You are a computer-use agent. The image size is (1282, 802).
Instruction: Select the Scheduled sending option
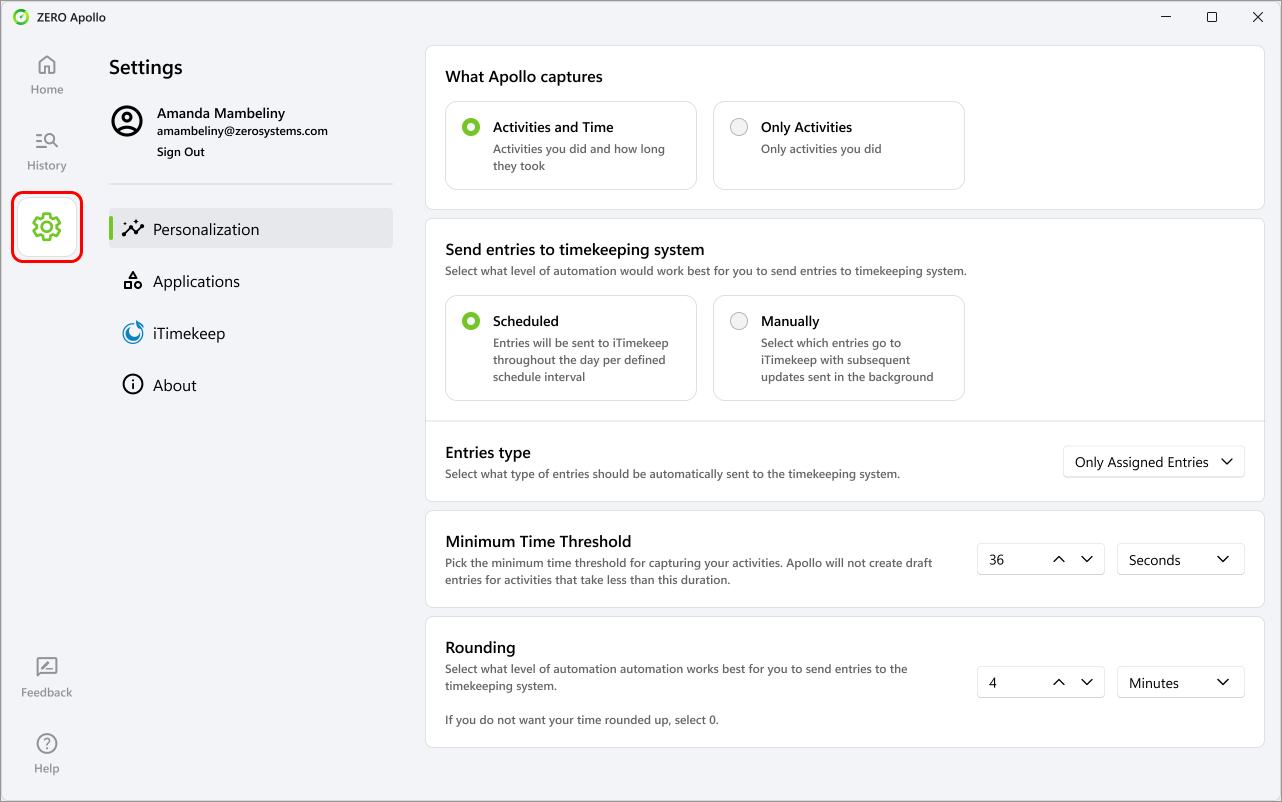click(x=470, y=321)
